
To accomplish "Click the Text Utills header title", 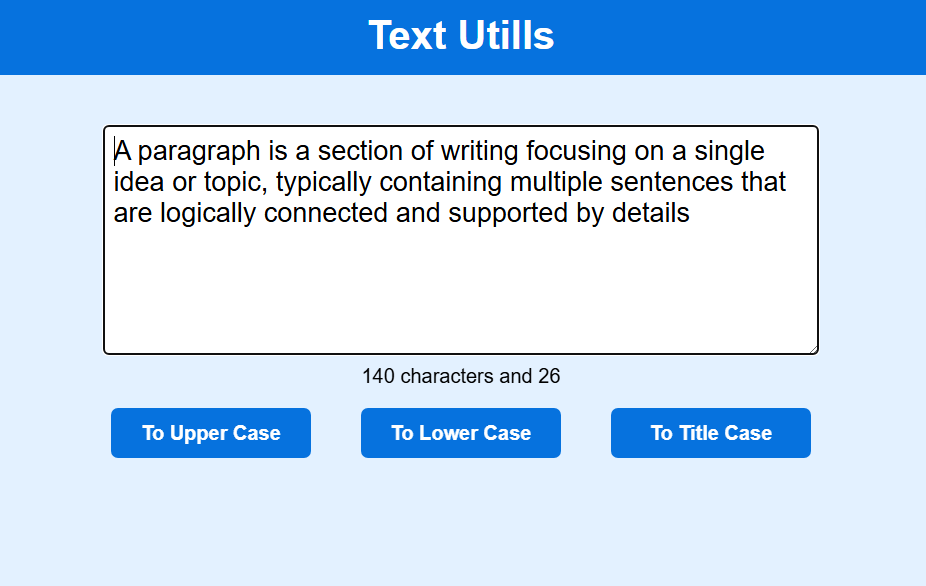I will [461, 36].
